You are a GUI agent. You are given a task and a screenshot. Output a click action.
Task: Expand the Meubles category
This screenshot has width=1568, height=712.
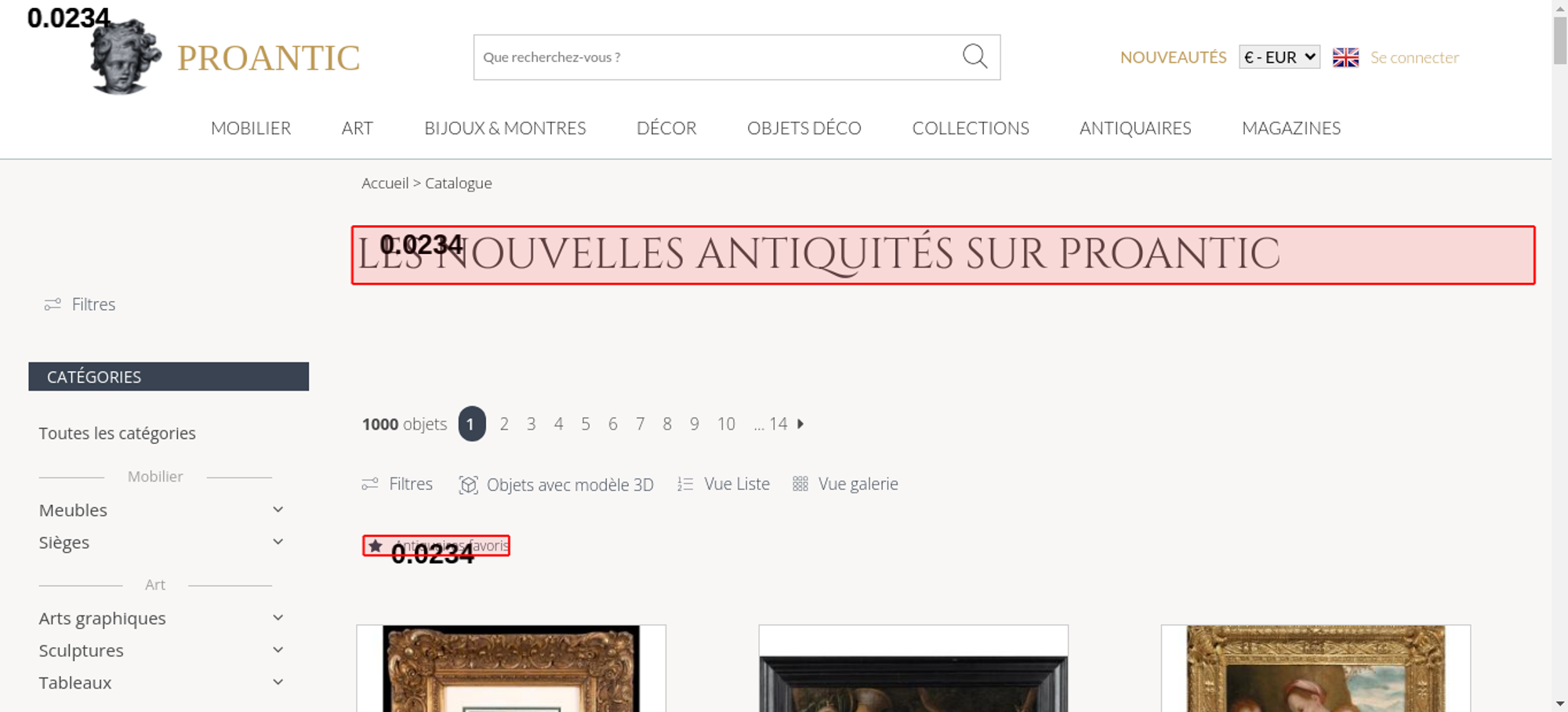pos(278,510)
